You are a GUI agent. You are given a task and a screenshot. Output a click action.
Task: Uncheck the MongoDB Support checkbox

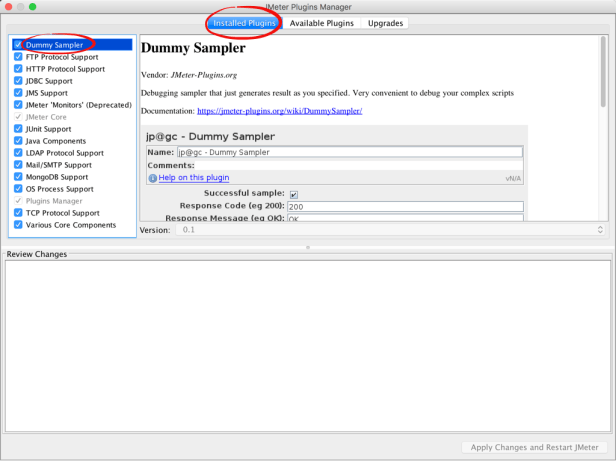point(18,176)
